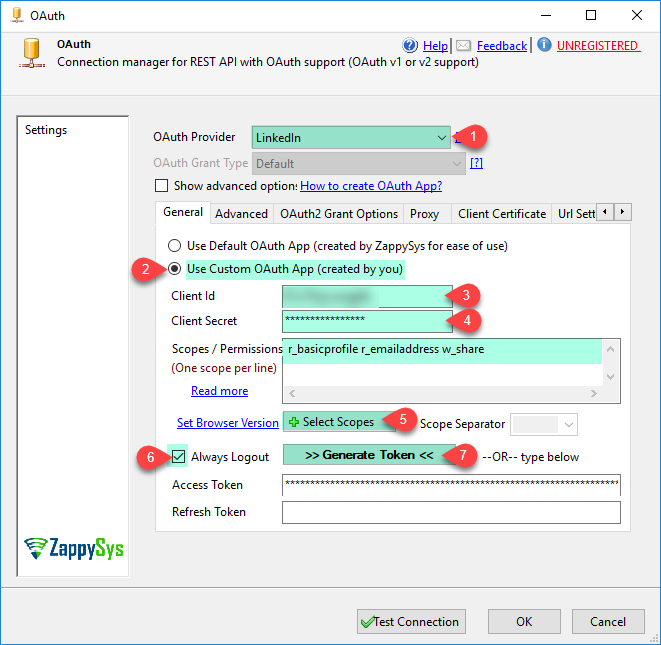Open How to create OAuth App link

click(371, 186)
